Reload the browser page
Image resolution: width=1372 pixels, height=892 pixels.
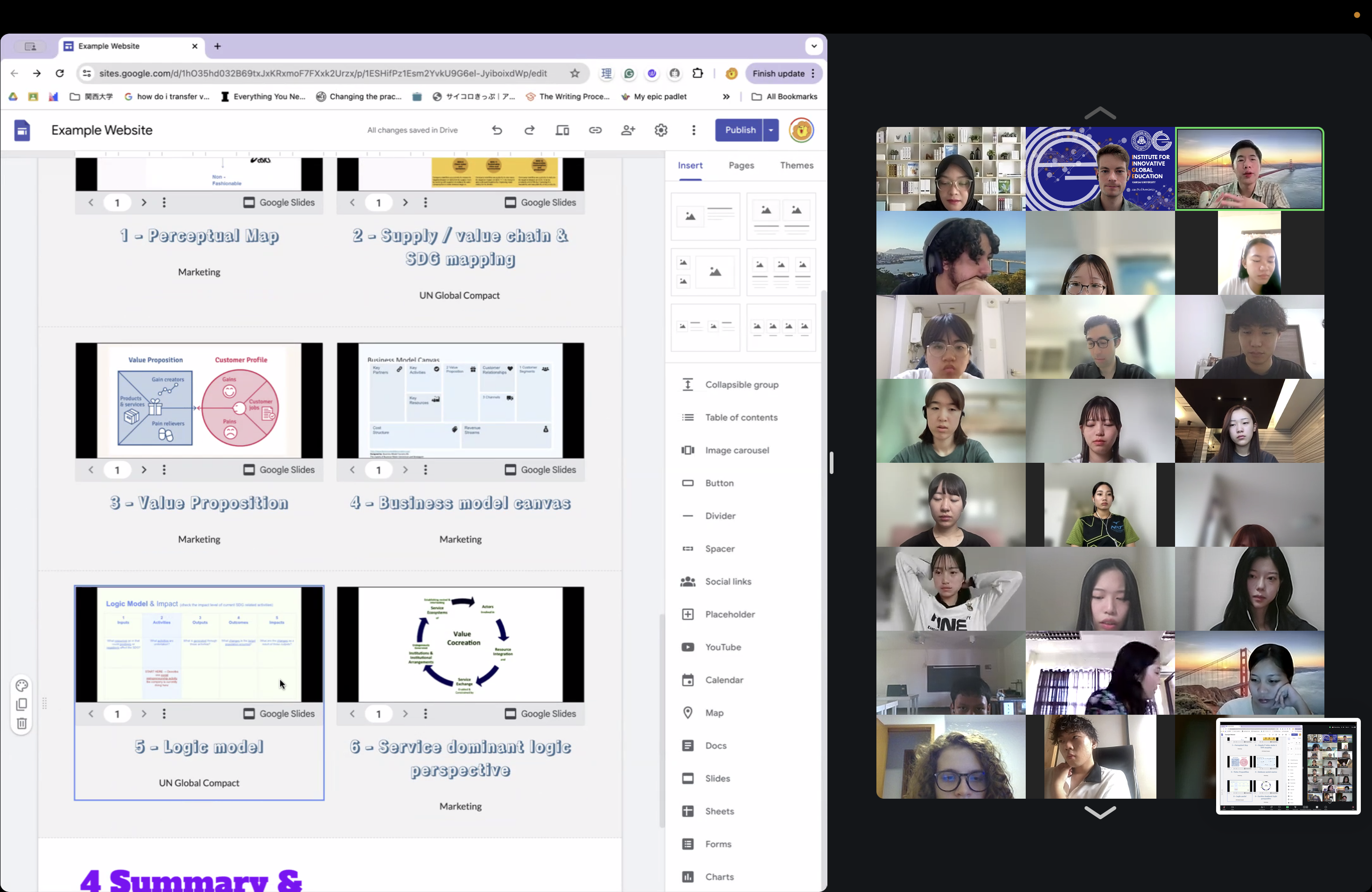[59, 73]
